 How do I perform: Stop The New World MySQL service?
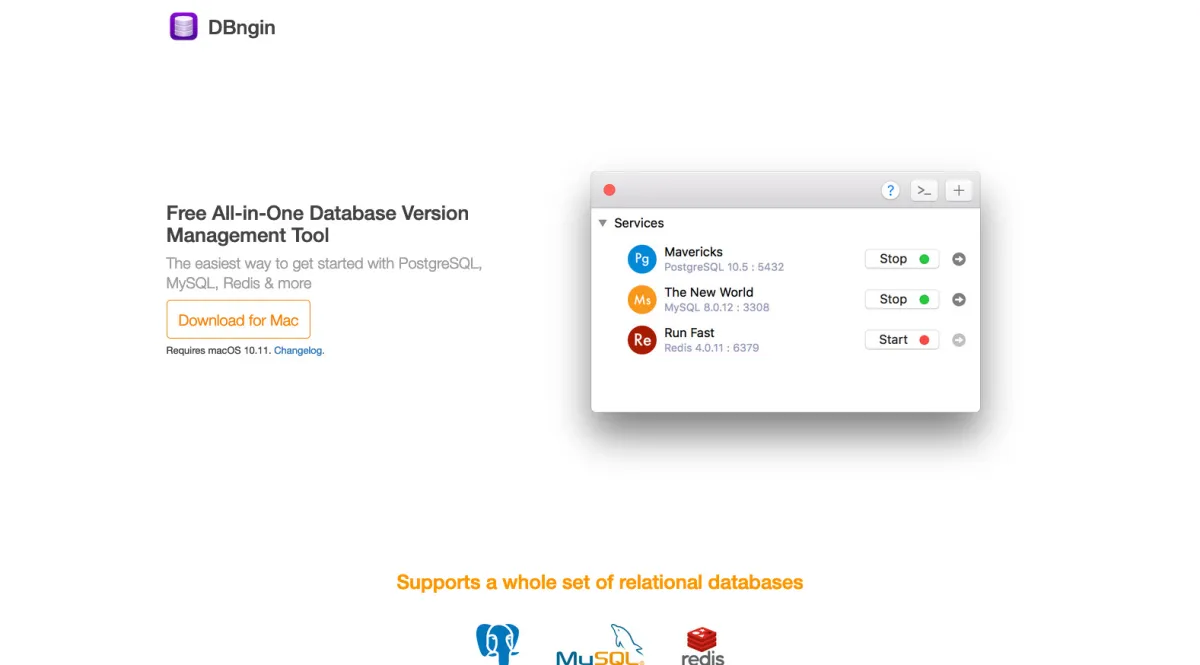[902, 299]
